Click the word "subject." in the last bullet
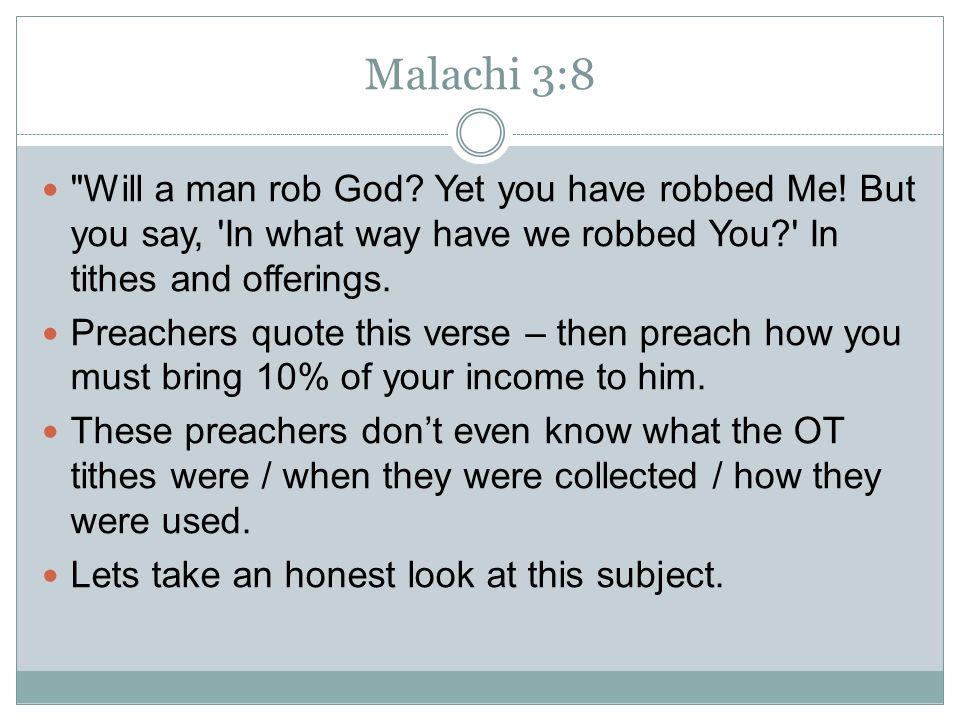 (x=660, y=576)
